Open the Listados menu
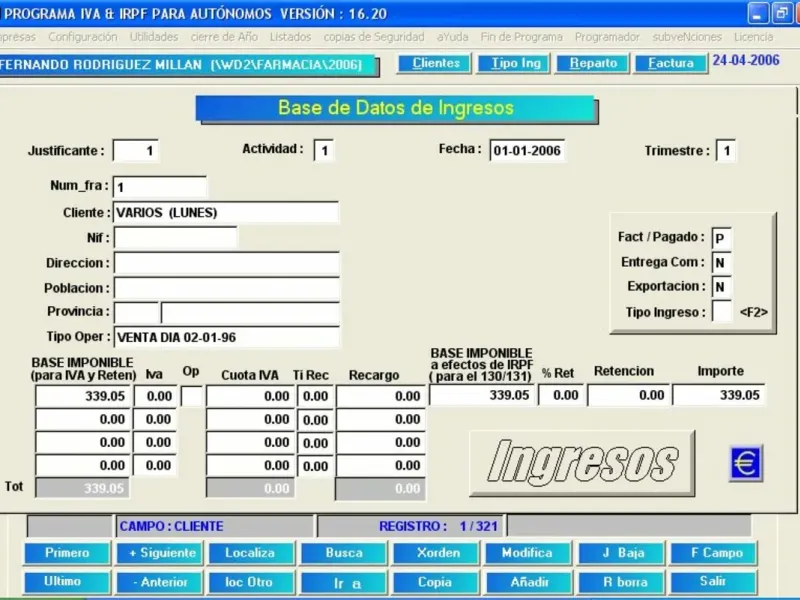The height and width of the screenshot is (600, 800). 290,37
